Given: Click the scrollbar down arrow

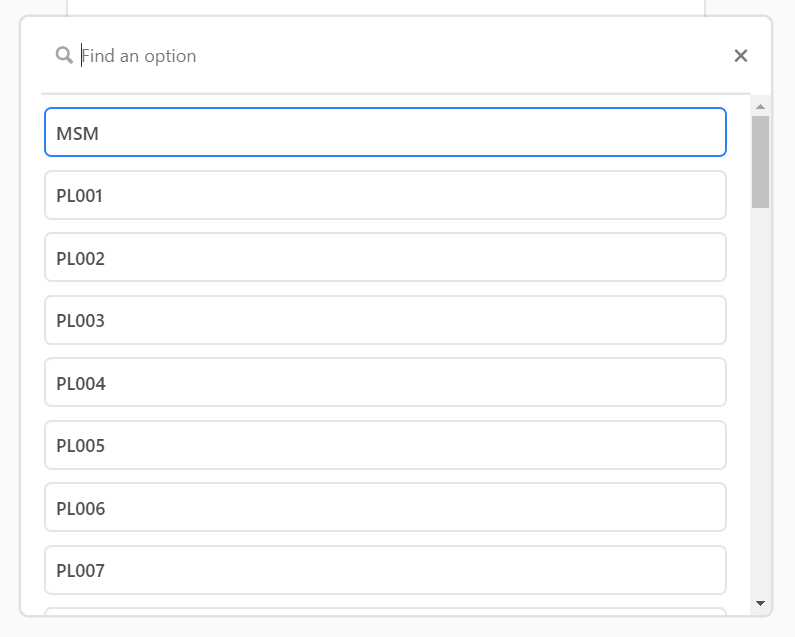Looking at the screenshot, I should [x=760, y=603].
